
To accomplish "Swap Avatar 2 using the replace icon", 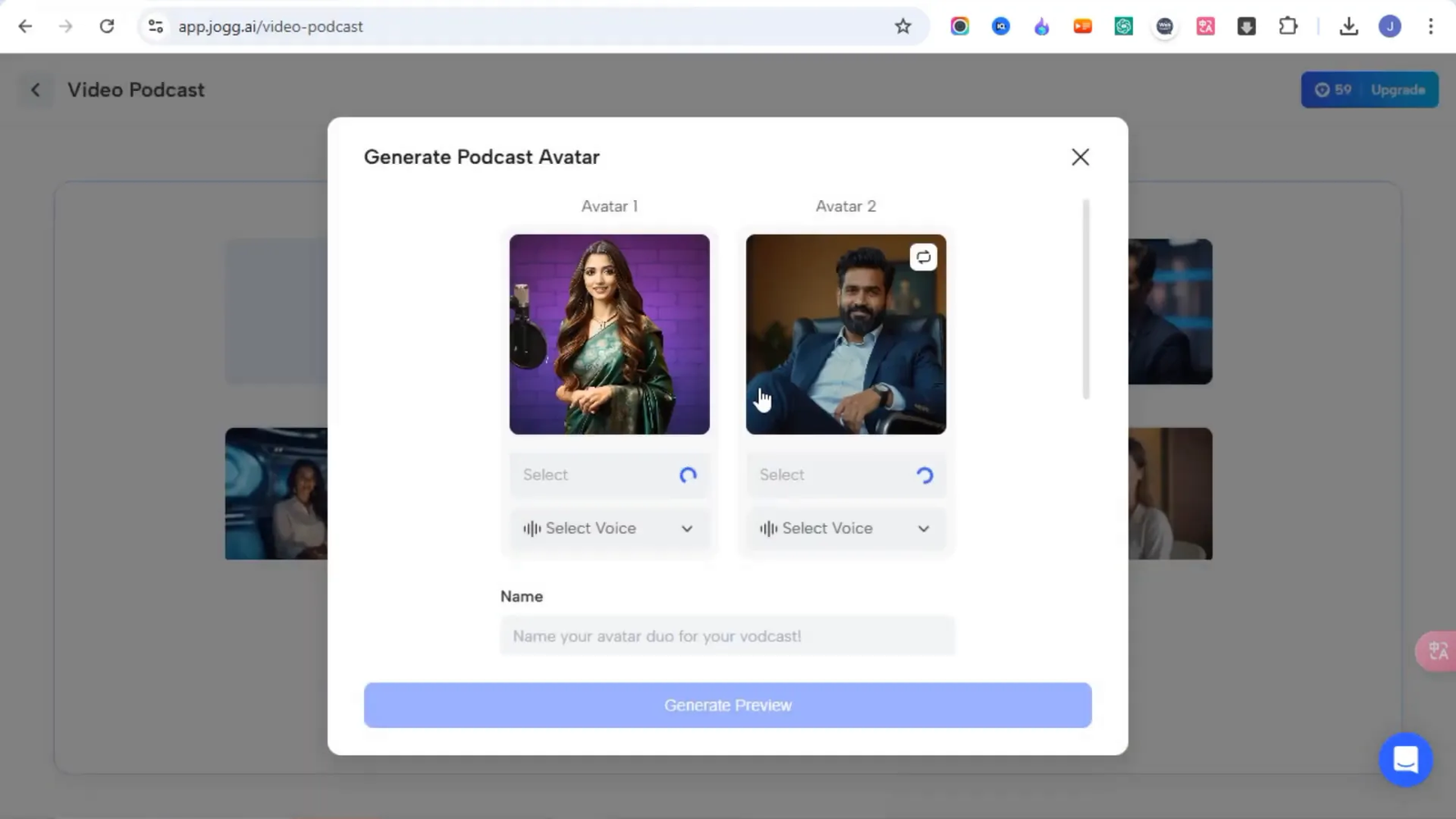I will (923, 258).
